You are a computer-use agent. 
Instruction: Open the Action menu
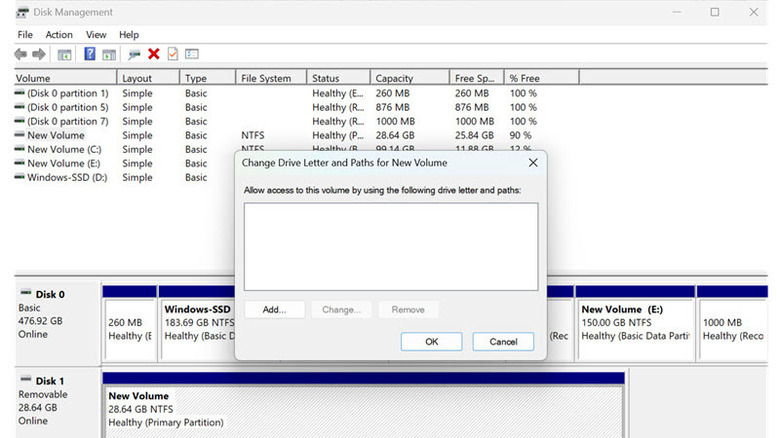click(59, 34)
